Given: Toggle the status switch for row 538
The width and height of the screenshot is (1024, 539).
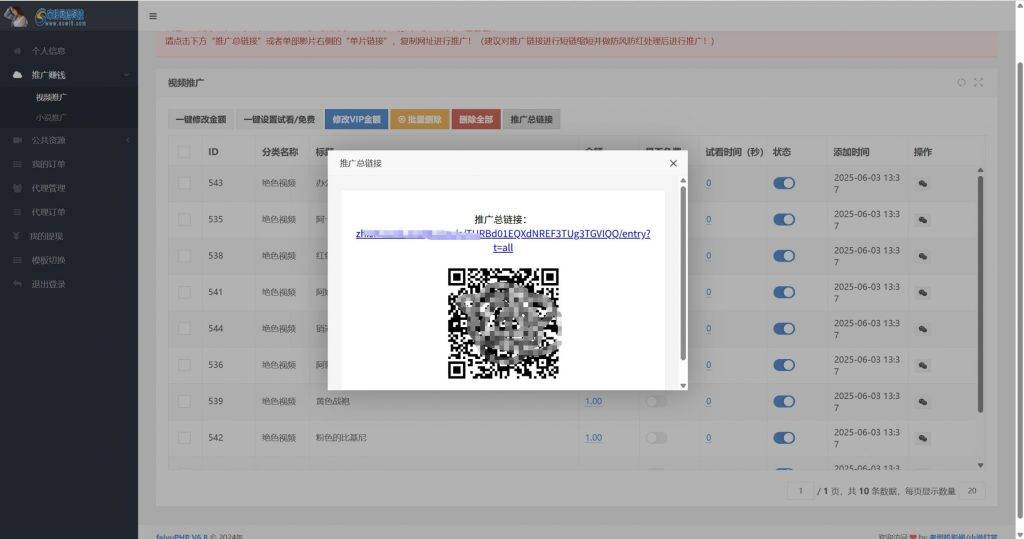Looking at the screenshot, I should pyautogui.click(x=784, y=256).
